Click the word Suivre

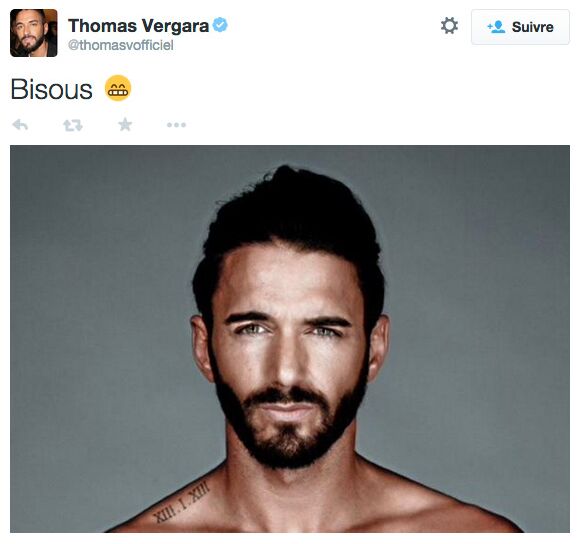[533, 27]
